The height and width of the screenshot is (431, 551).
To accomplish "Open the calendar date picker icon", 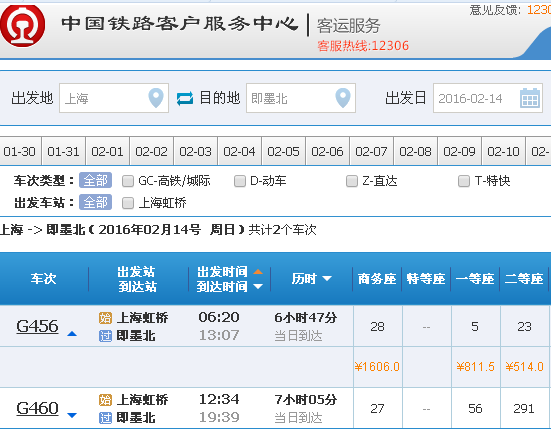I will [x=530, y=98].
